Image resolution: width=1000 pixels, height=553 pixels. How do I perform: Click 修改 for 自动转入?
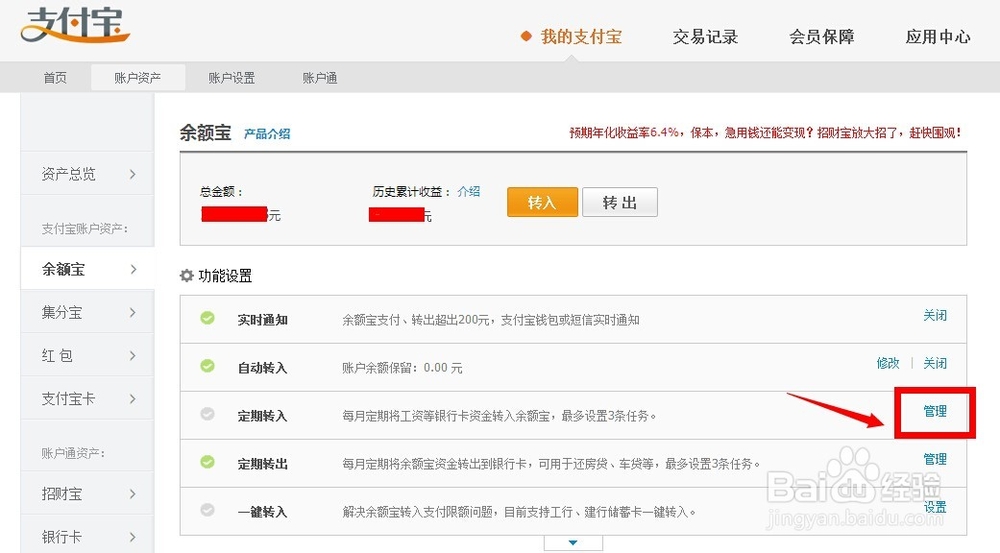pyautogui.click(x=888, y=363)
